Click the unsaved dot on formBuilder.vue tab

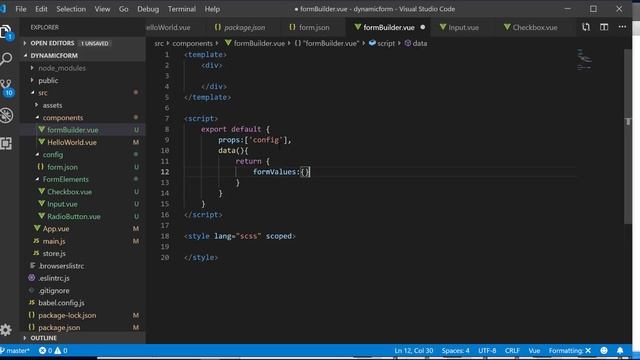pos(423,27)
